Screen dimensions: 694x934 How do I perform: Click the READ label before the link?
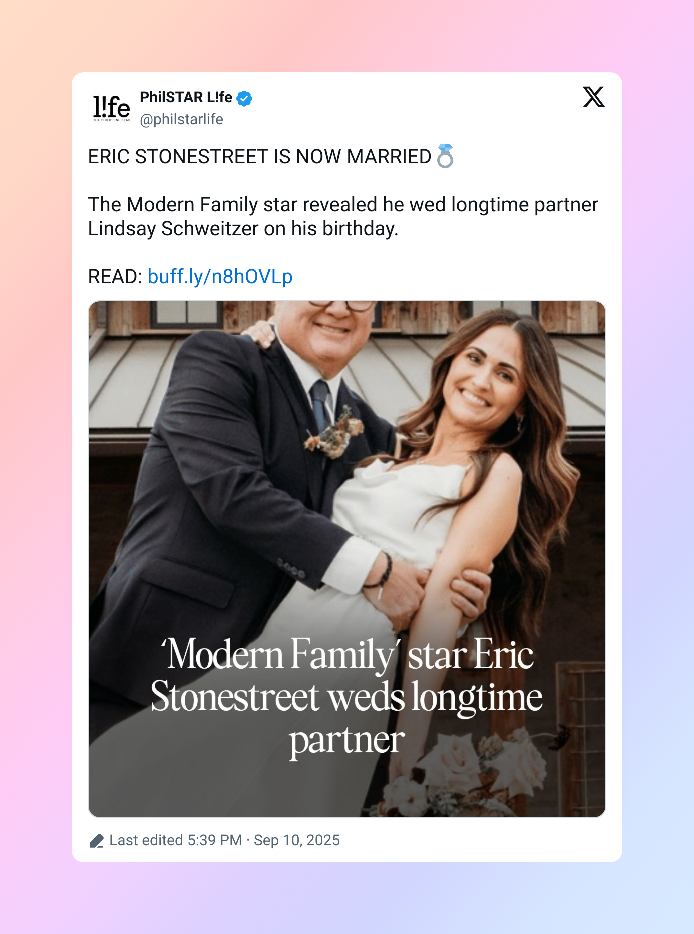click(x=112, y=276)
